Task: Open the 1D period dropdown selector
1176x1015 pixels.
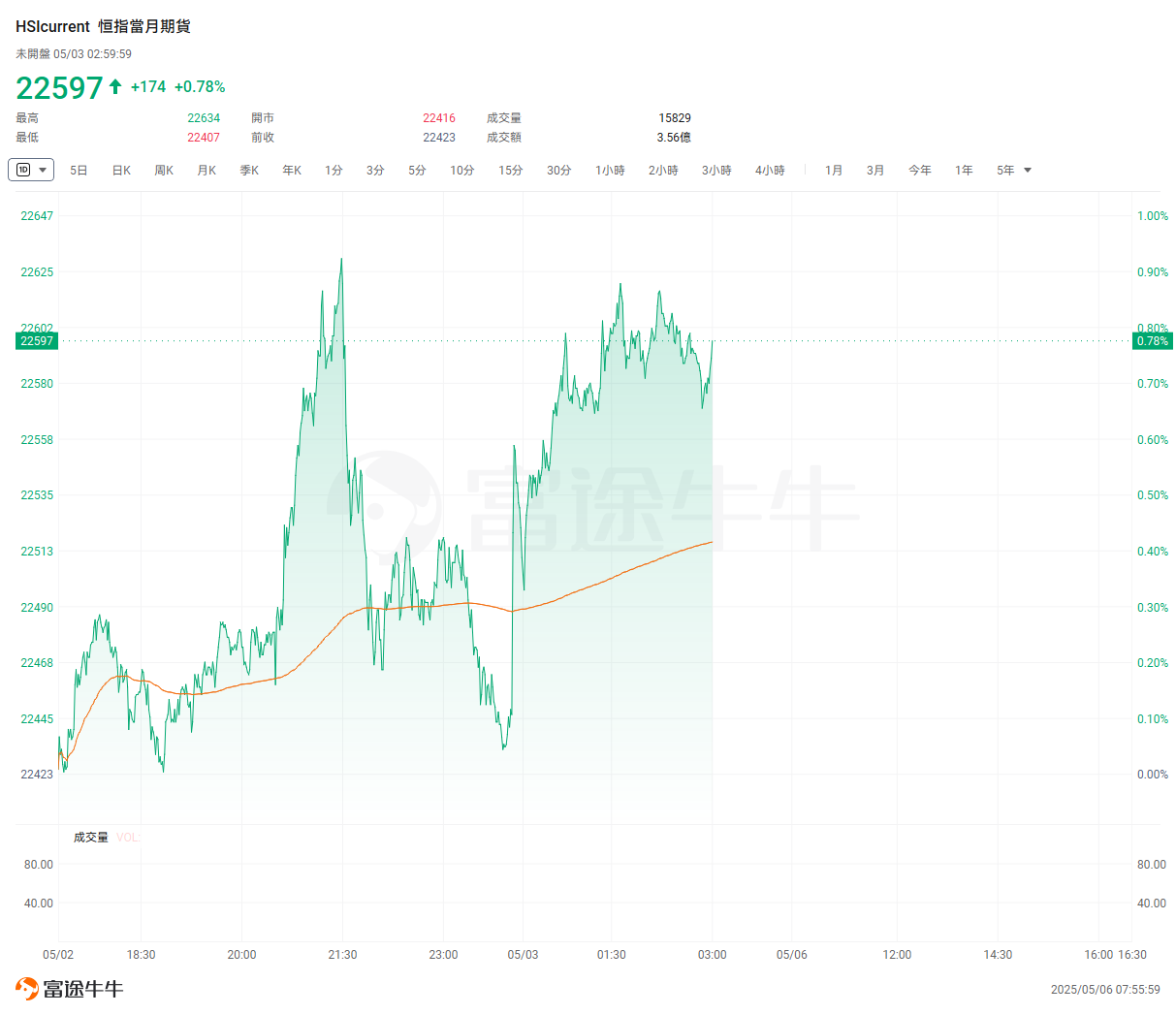Action: pyautogui.click(x=31, y=170)
